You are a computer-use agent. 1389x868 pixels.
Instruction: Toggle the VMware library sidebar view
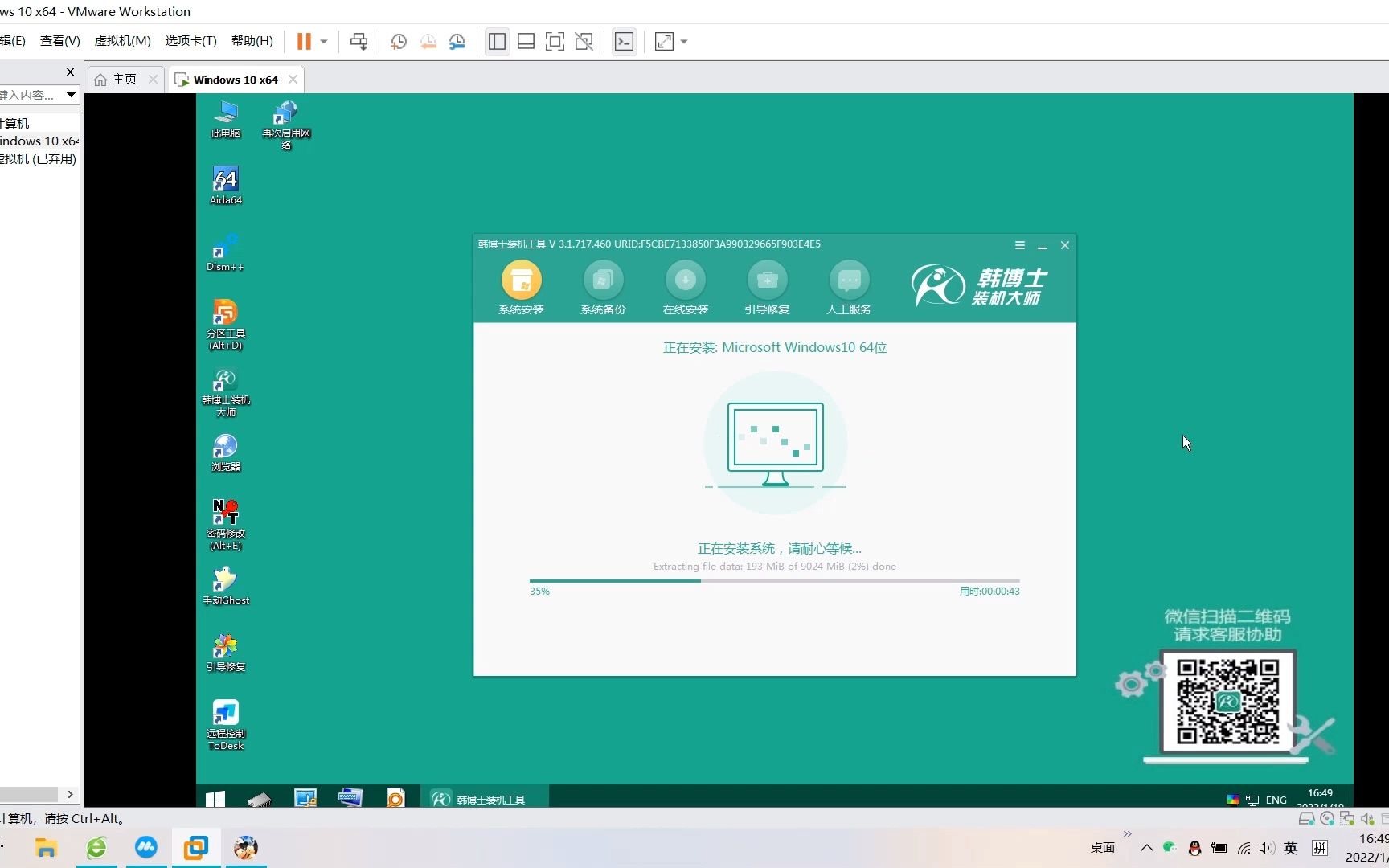(x=497, y=42)
